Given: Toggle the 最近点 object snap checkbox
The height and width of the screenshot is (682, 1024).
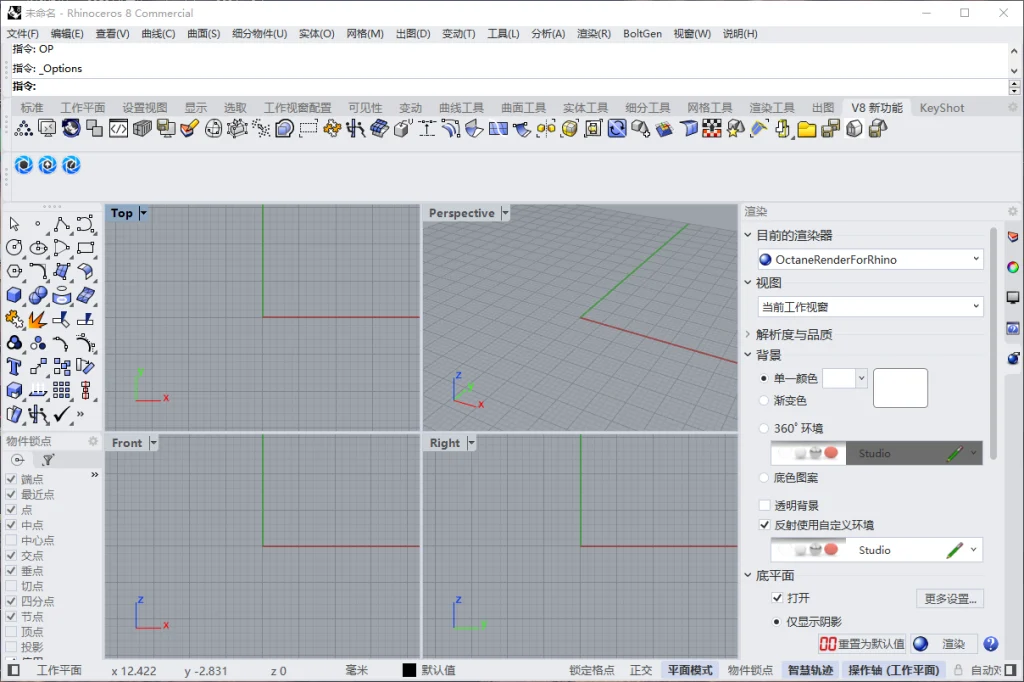Looking at the screenshot, I should coord(11,495).
